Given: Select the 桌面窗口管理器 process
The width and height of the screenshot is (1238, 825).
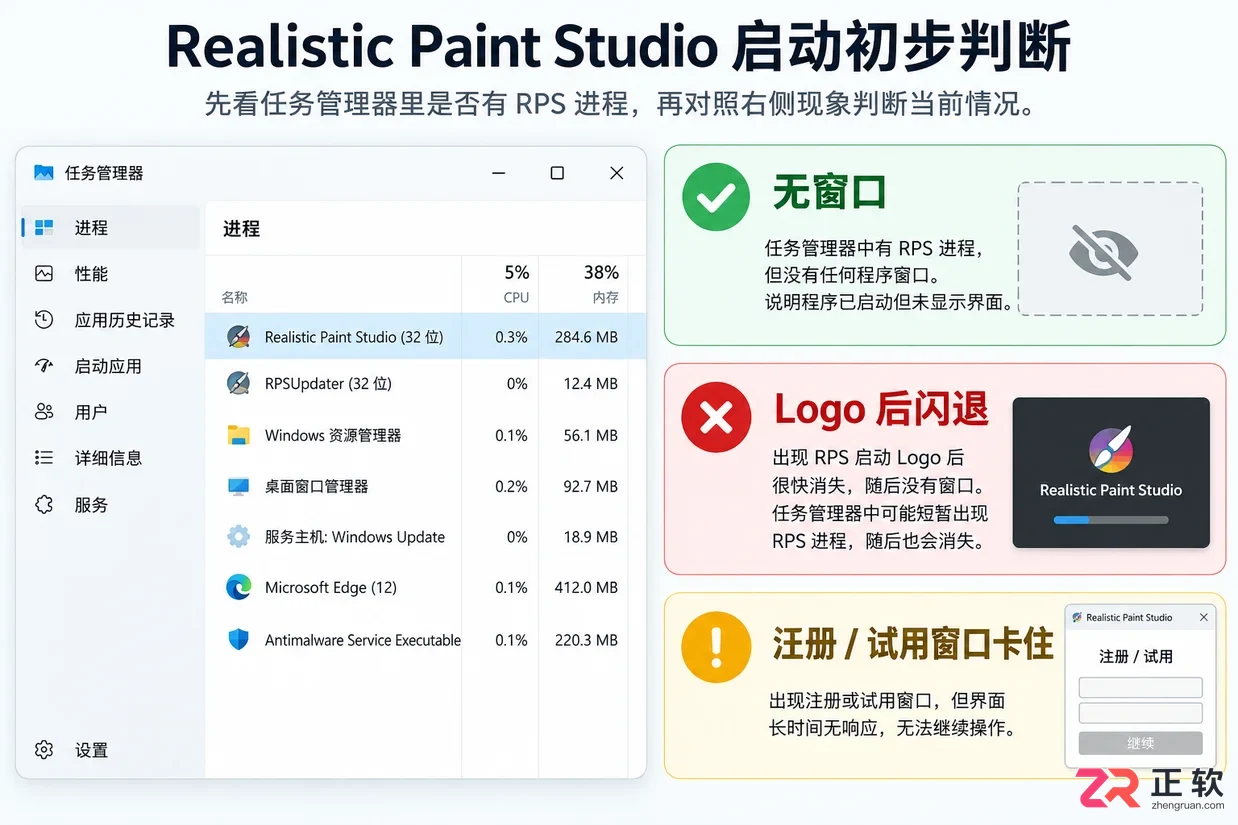Looking at the screenshot, I should coord(425,486).
